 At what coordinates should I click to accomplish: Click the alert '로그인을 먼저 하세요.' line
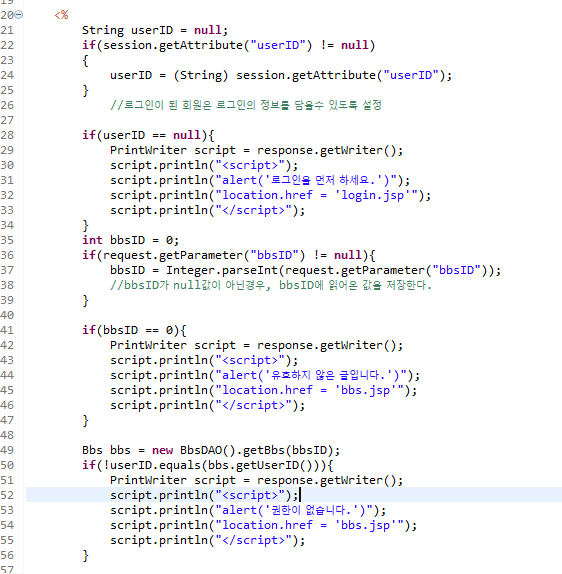tap(260, 180)
